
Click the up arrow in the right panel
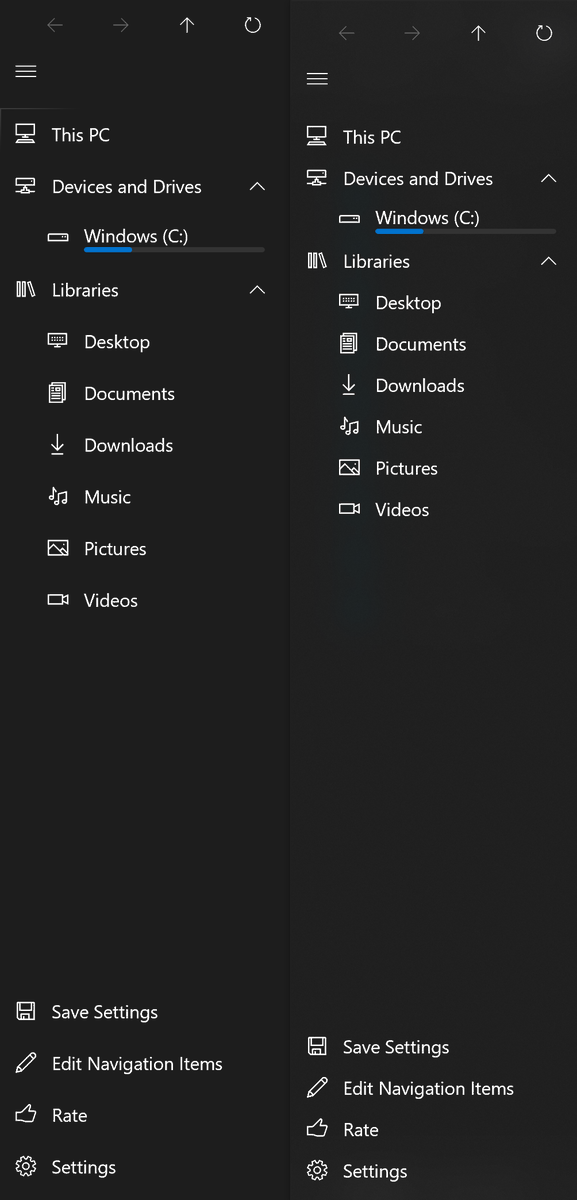pyautogui.click(x=478, y=33)
